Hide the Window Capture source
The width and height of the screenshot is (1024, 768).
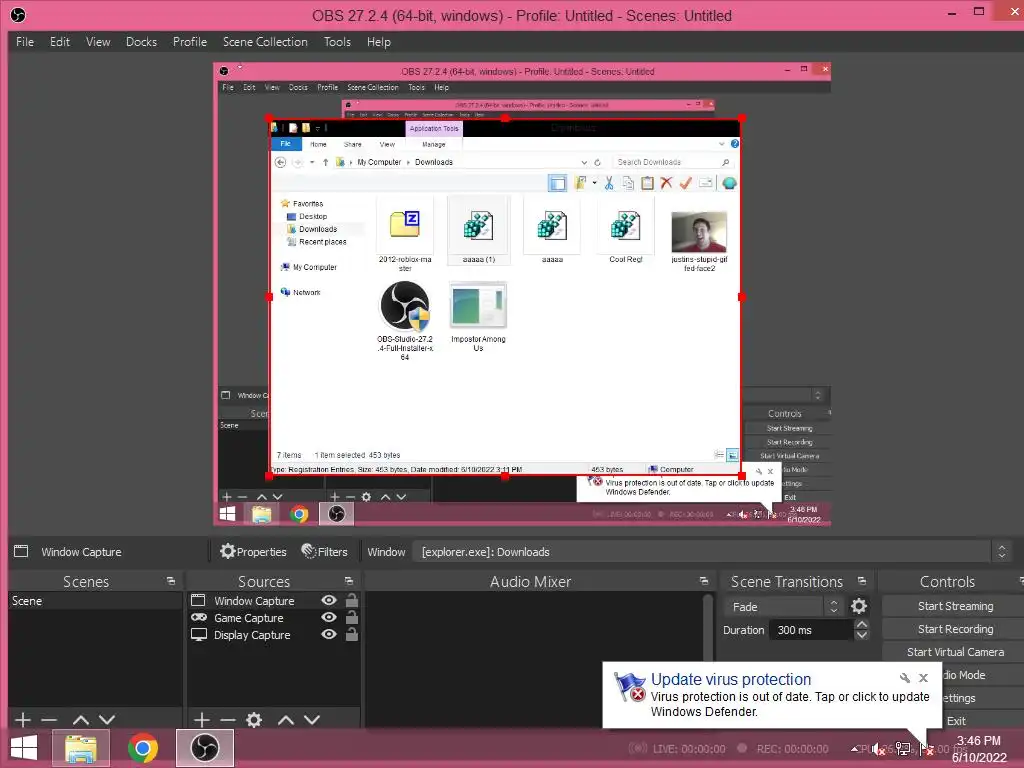[329, 600]
